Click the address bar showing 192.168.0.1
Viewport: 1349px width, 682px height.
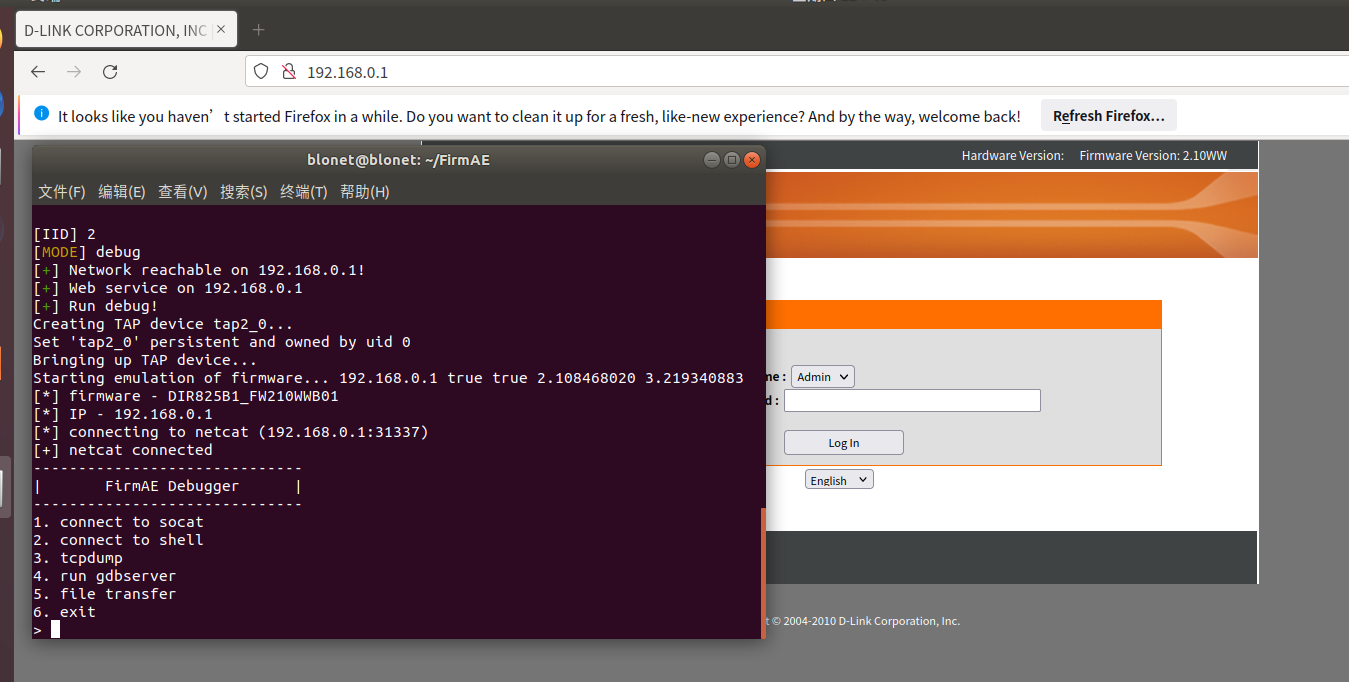pos(796,72)
